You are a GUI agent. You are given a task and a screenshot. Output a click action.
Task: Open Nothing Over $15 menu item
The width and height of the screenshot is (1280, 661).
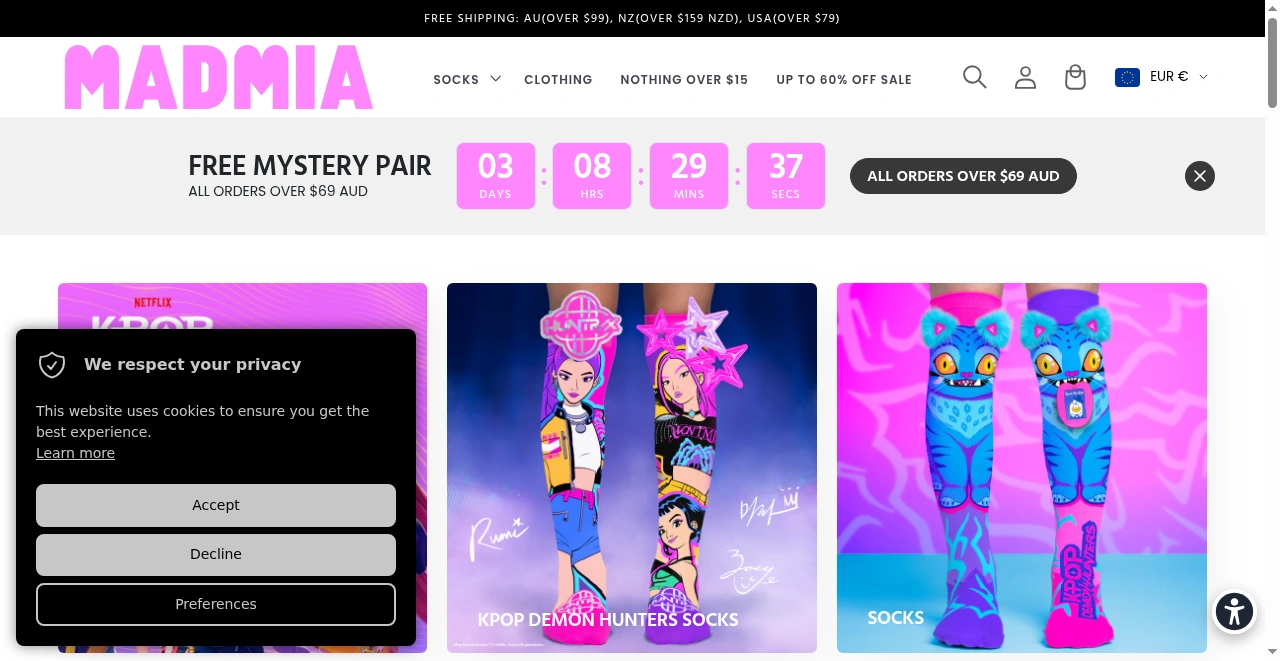684,79
